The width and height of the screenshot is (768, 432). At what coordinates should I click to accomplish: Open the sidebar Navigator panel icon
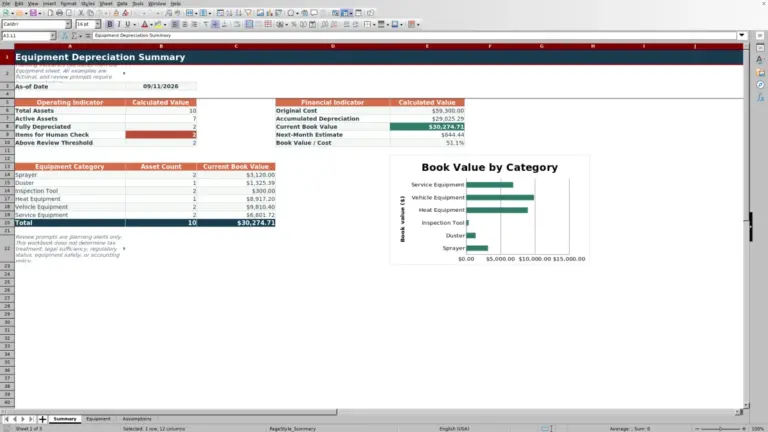point(760,85)
